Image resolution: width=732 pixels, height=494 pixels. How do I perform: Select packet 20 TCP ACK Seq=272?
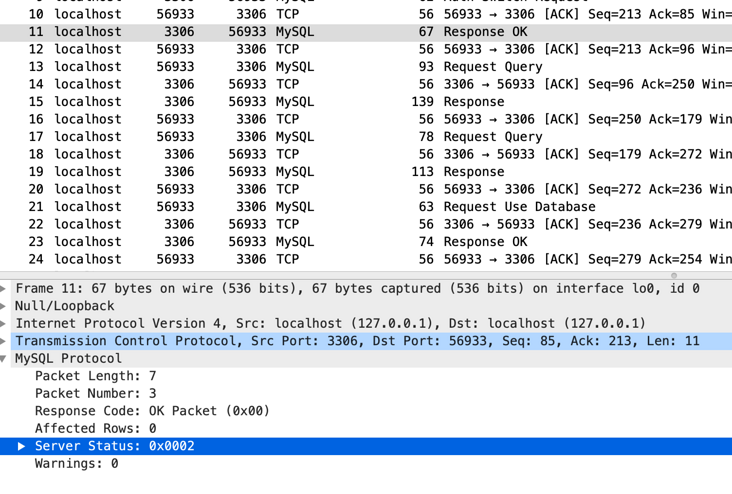pyautogui.click(x=366, y=189)
